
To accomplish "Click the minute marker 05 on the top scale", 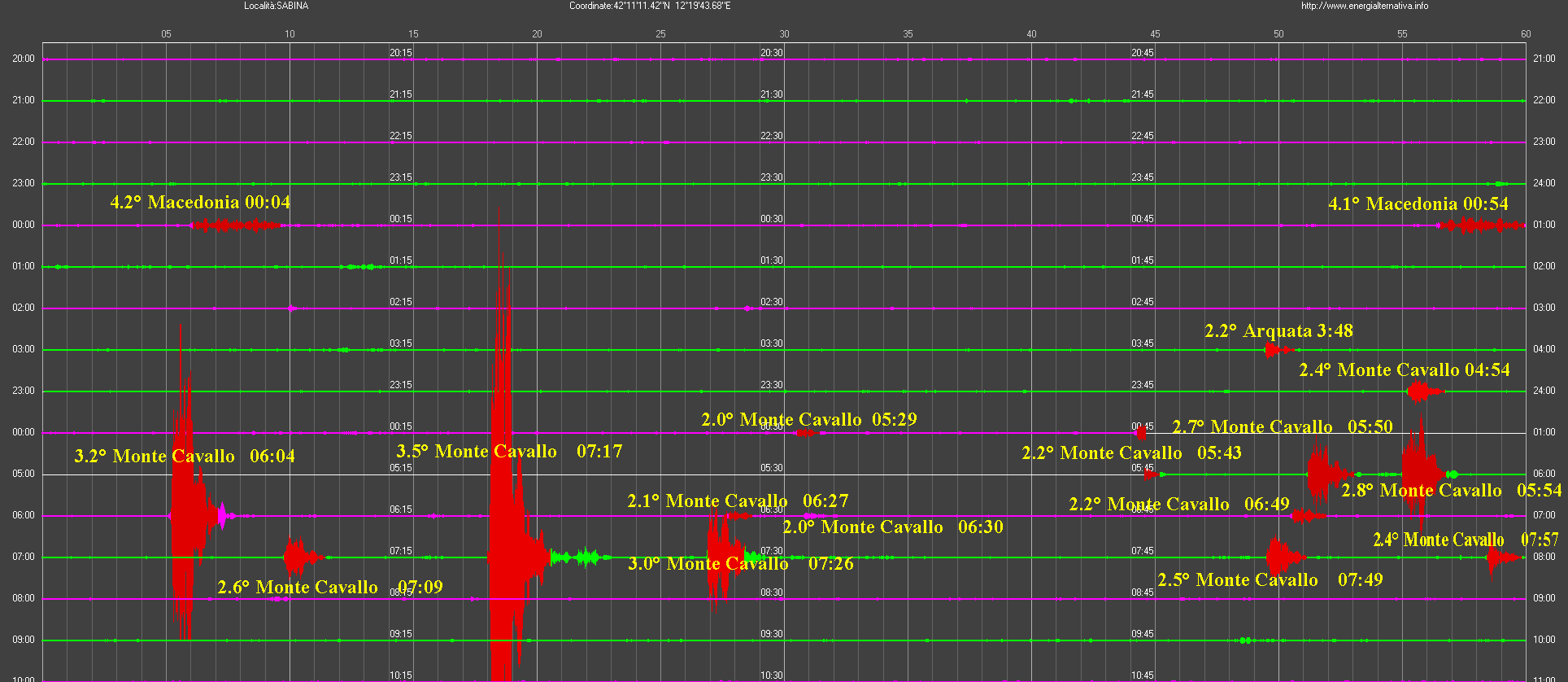I will click(166, 34).
